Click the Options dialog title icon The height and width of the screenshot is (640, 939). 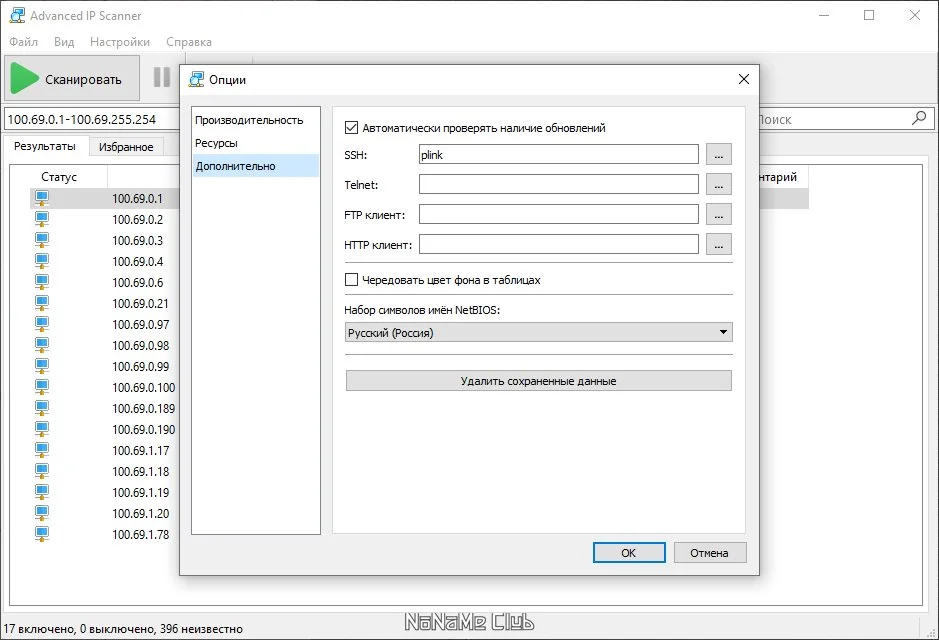196,79
